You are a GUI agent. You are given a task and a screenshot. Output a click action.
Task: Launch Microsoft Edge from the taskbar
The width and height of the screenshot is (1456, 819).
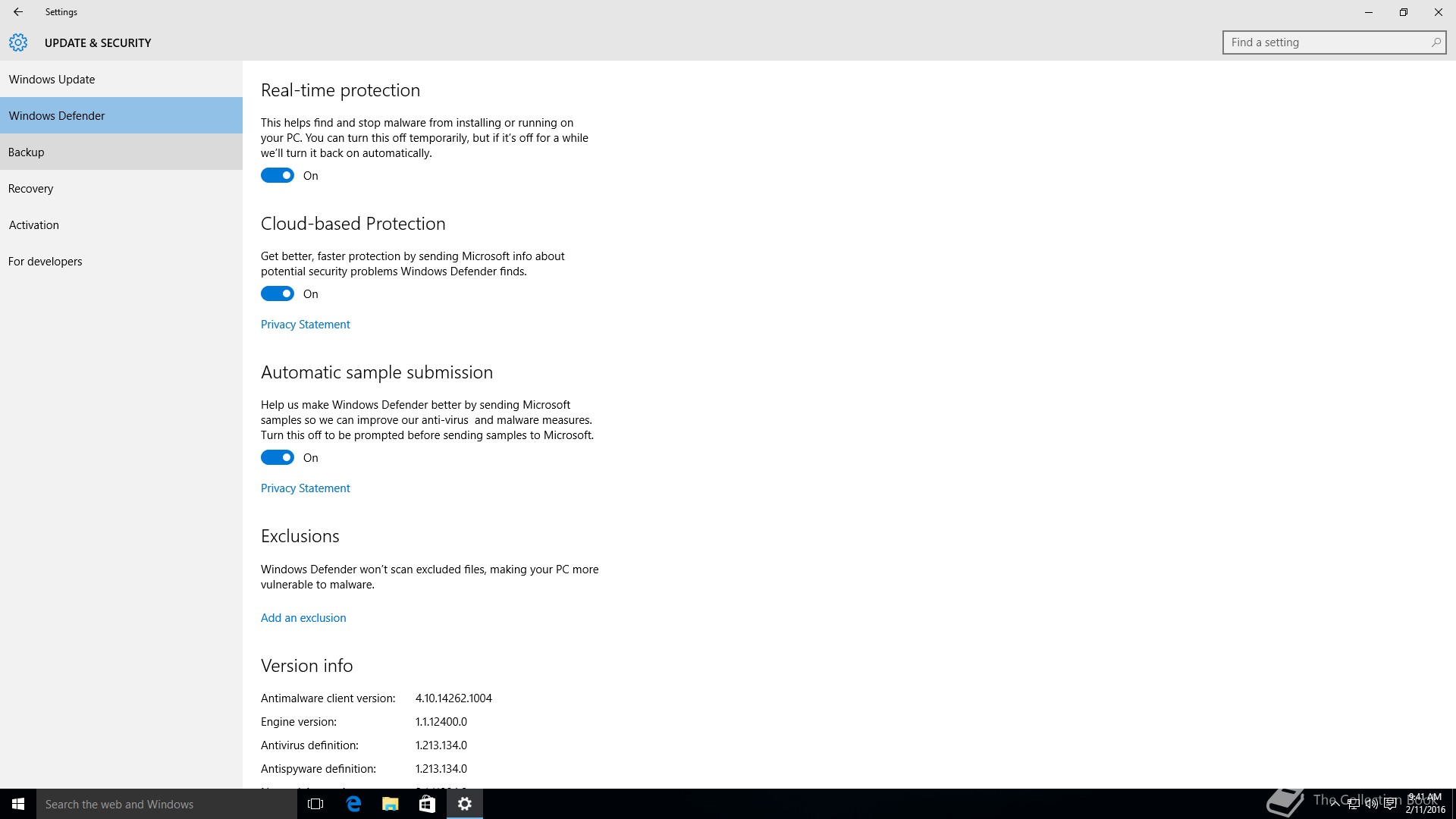click(x=353, y=804)
